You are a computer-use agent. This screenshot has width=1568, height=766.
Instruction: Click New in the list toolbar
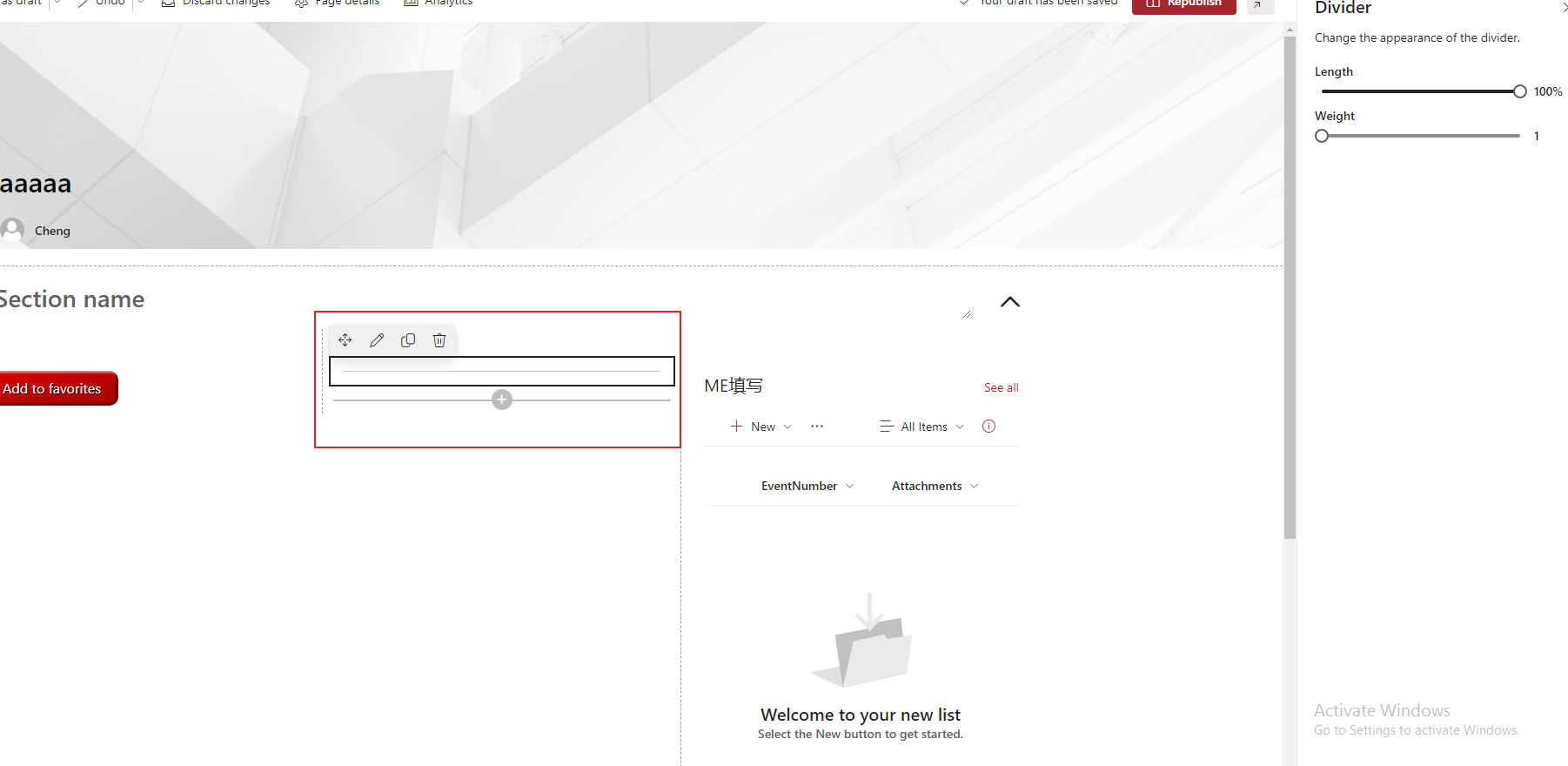(x=761, y=427)
